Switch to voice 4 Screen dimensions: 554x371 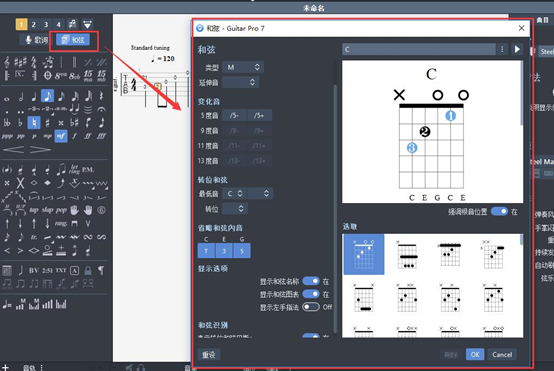(x=59, y=24)
